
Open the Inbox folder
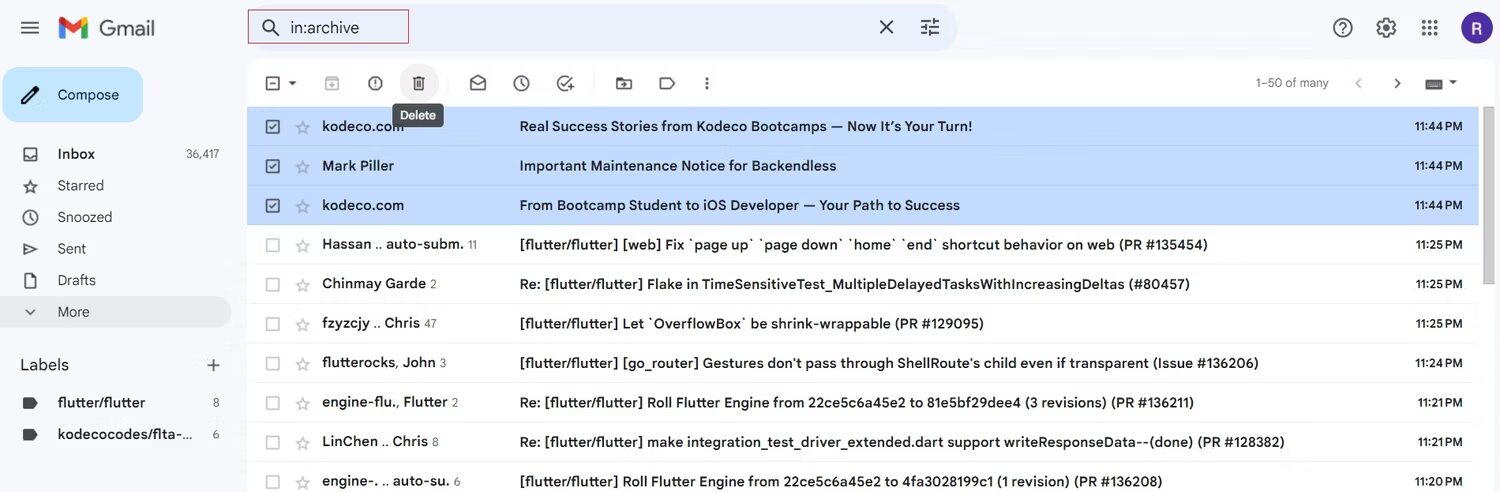point(76,154)
